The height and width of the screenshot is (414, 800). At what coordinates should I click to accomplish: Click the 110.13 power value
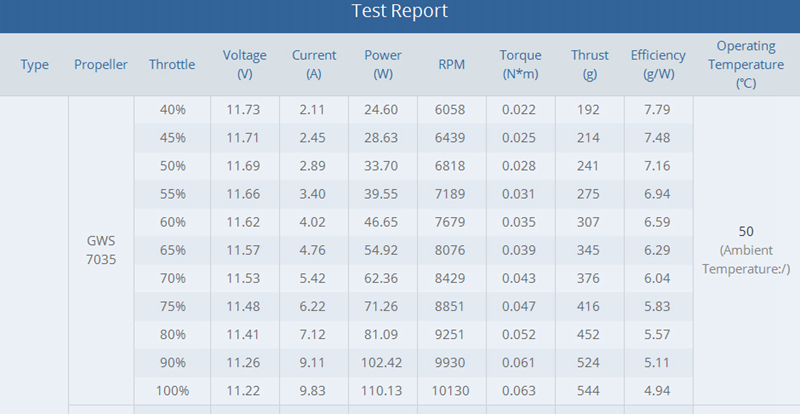coord(383,389)
